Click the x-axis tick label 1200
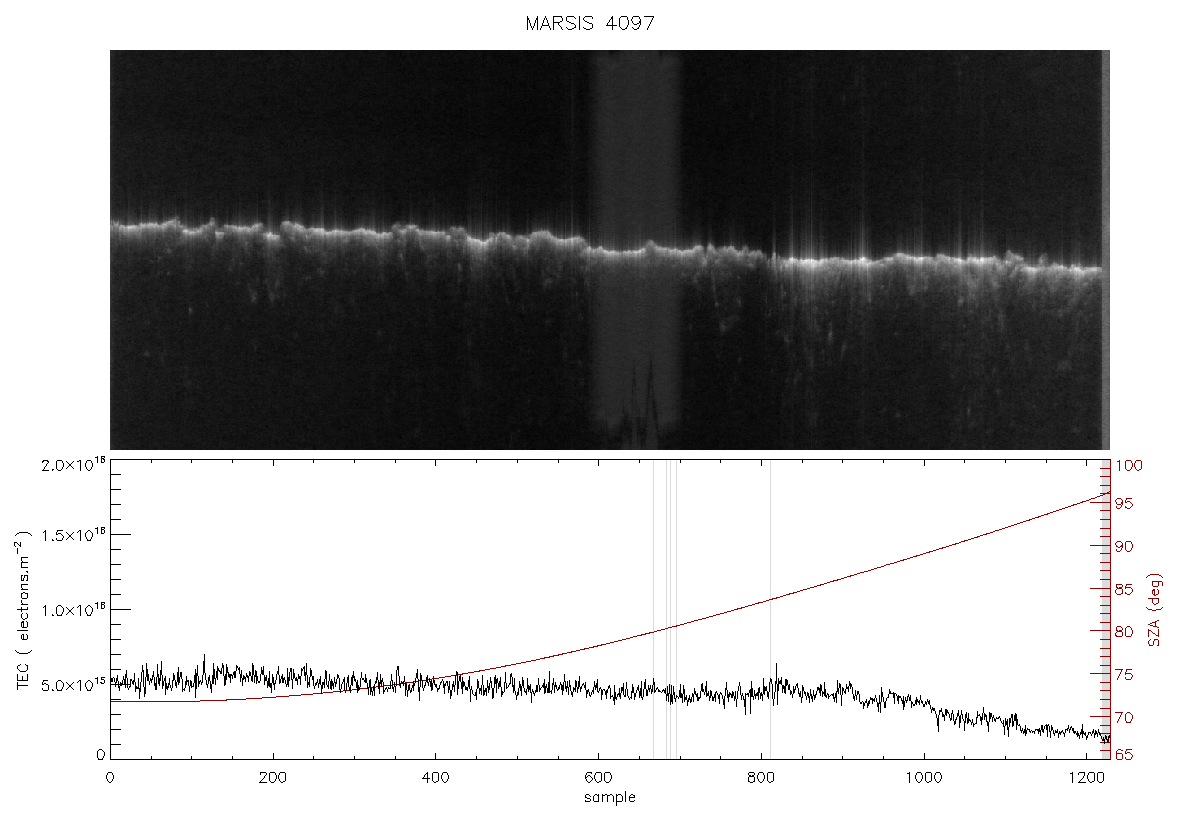1180x830 pixels. [1086, 777]
